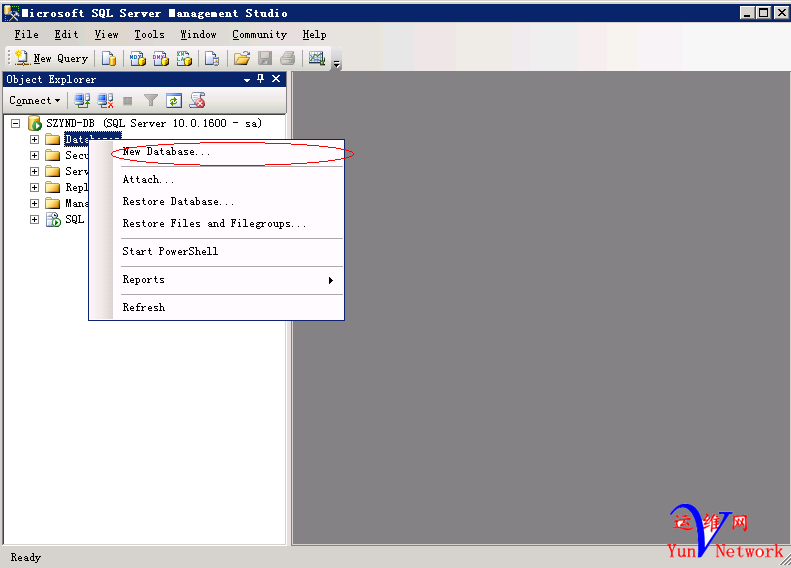Screen dimensions: 791x568
Task: Click the Save disk icon
Action: (x=265, y=59)
